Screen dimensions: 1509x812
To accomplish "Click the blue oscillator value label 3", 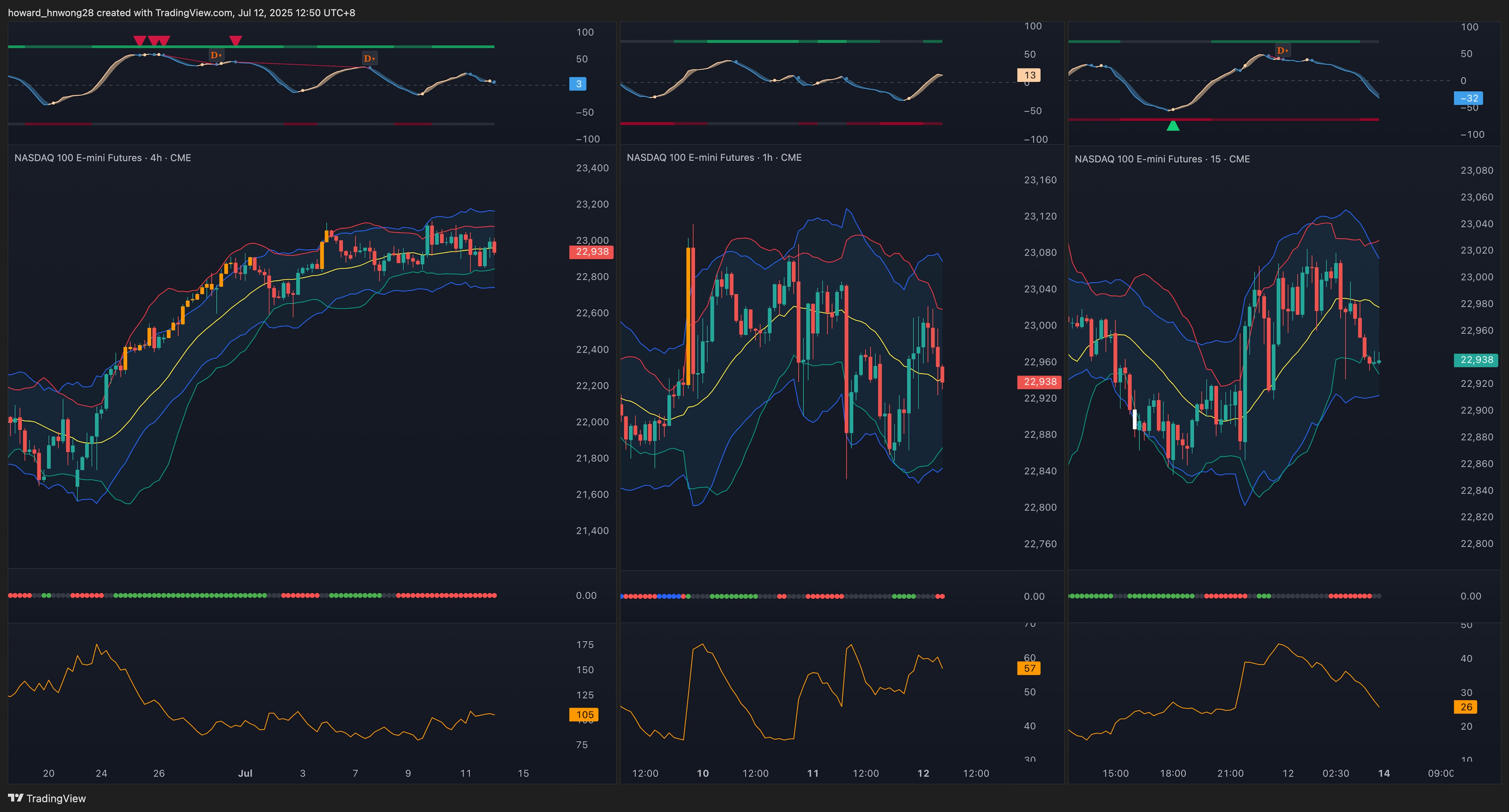I will [x=578, y=84].
